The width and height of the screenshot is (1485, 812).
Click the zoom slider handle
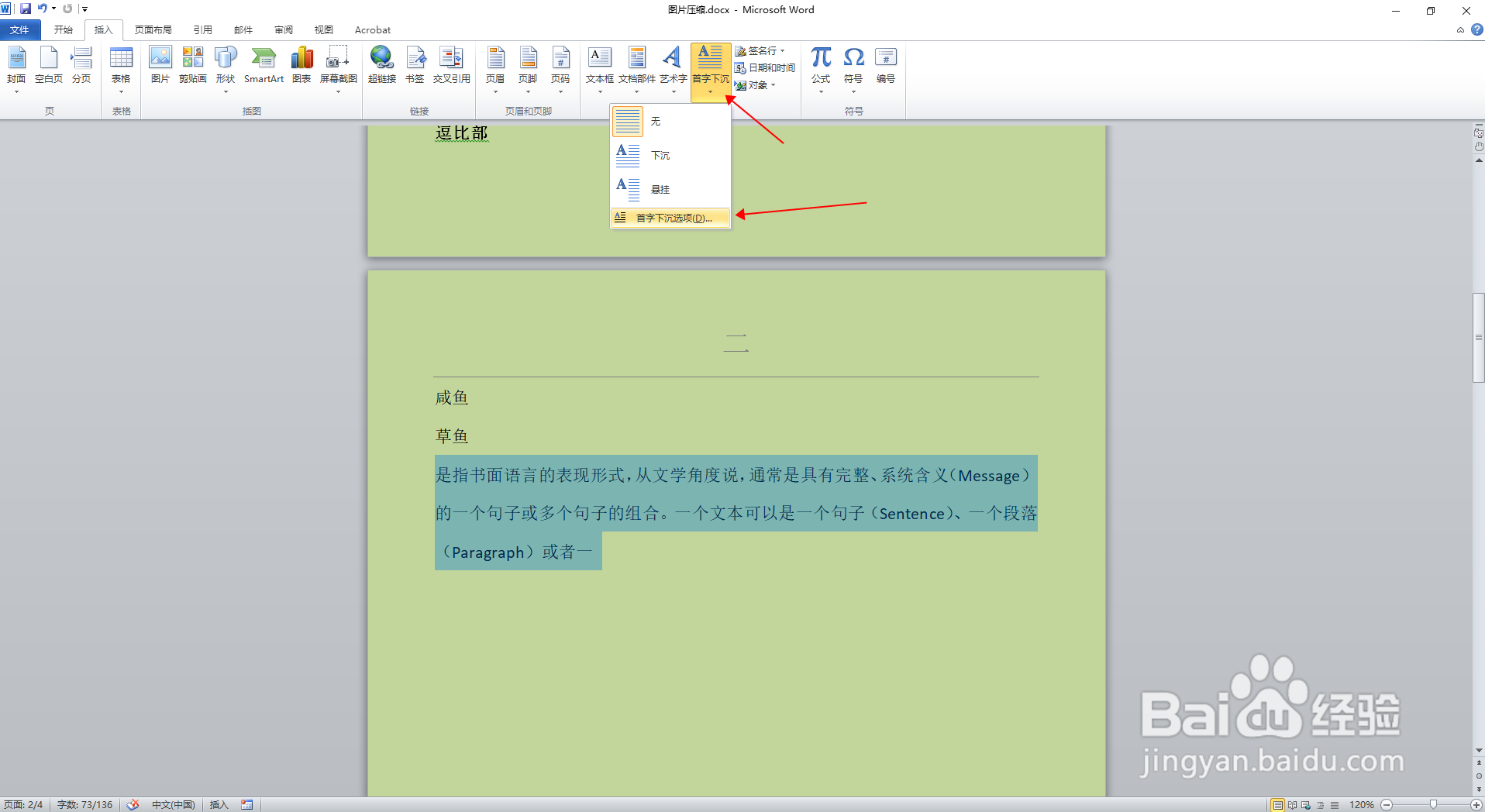click(x=1434, y=805)
